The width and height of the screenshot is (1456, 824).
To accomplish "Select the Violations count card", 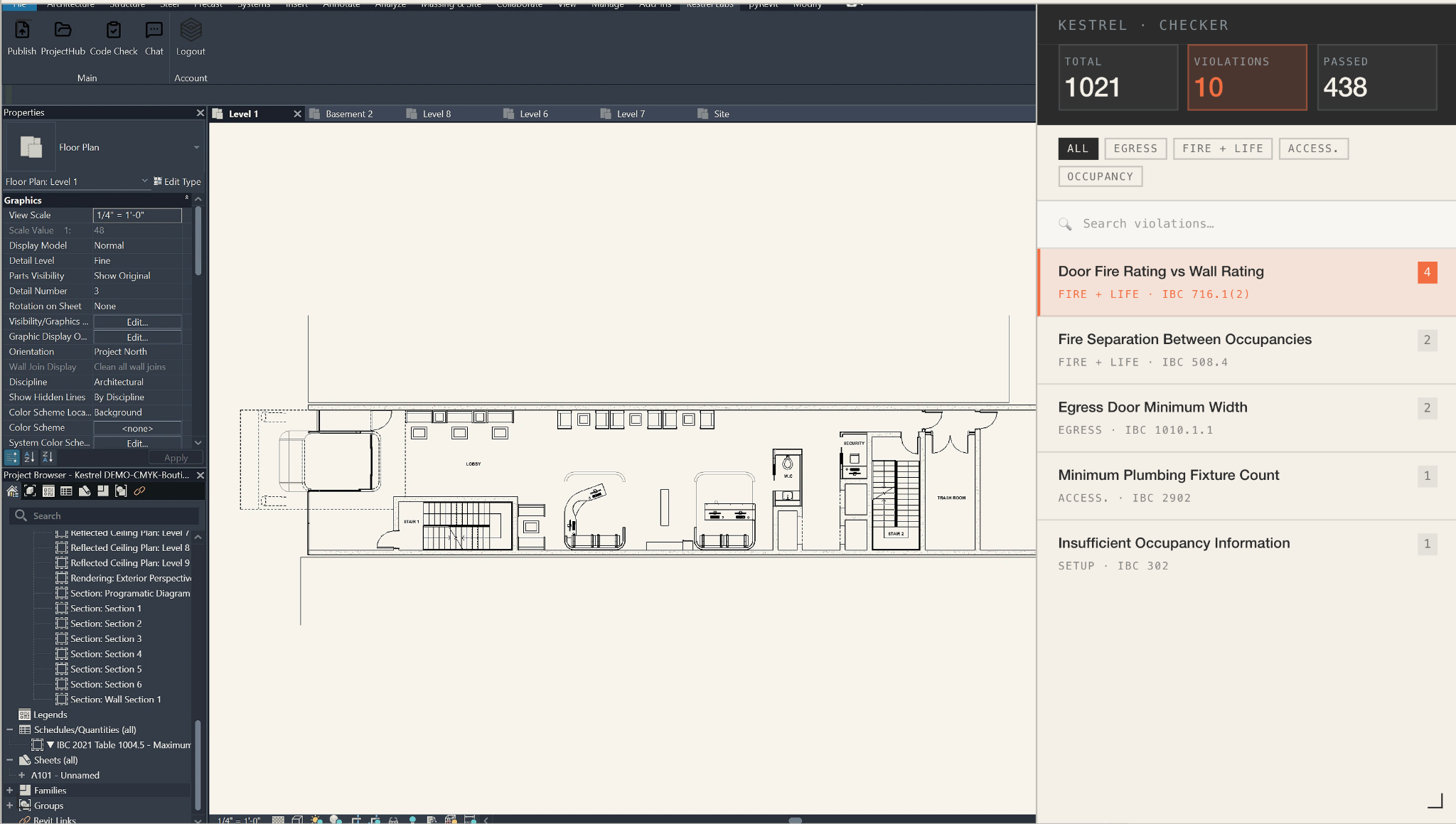I will 1247,77.
